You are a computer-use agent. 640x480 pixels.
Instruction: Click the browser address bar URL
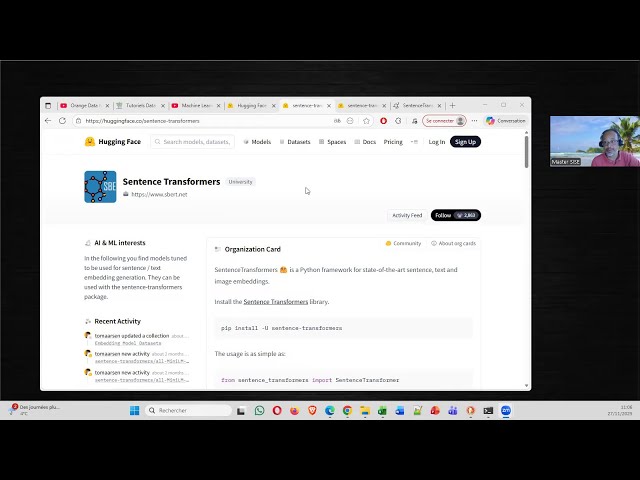pos(142,121)
